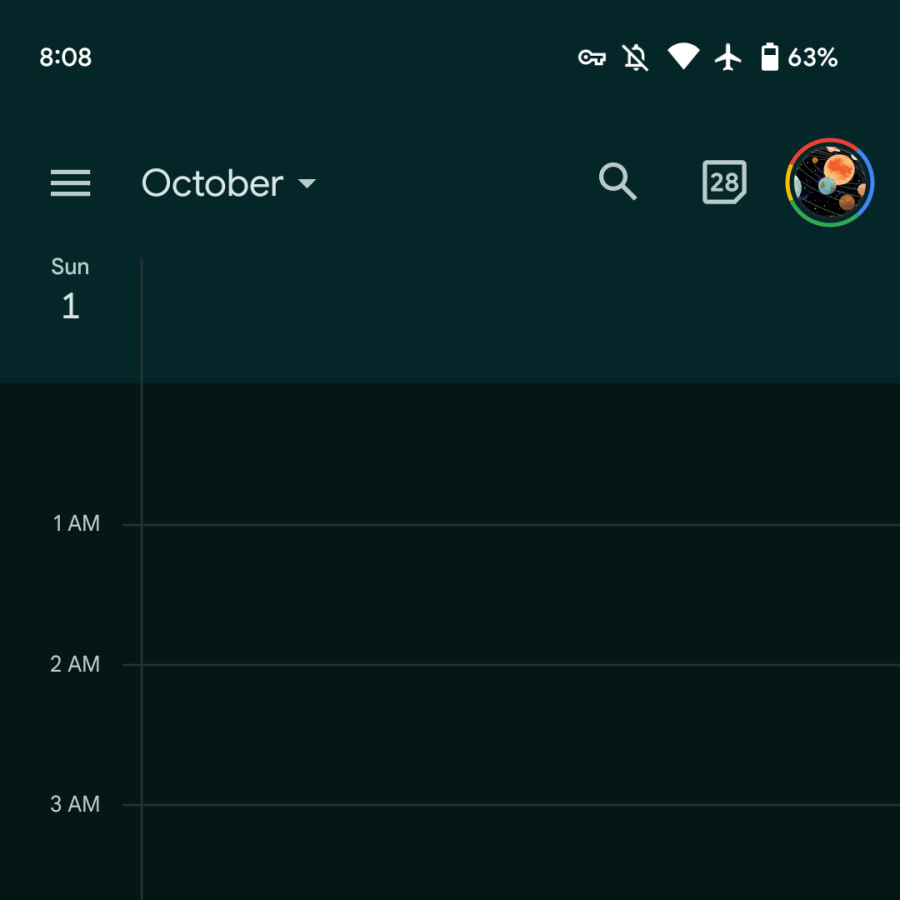Viewport: 900px width, 900px height.
Task: Tap the airplane mode status icon
Action: (728, 57)
